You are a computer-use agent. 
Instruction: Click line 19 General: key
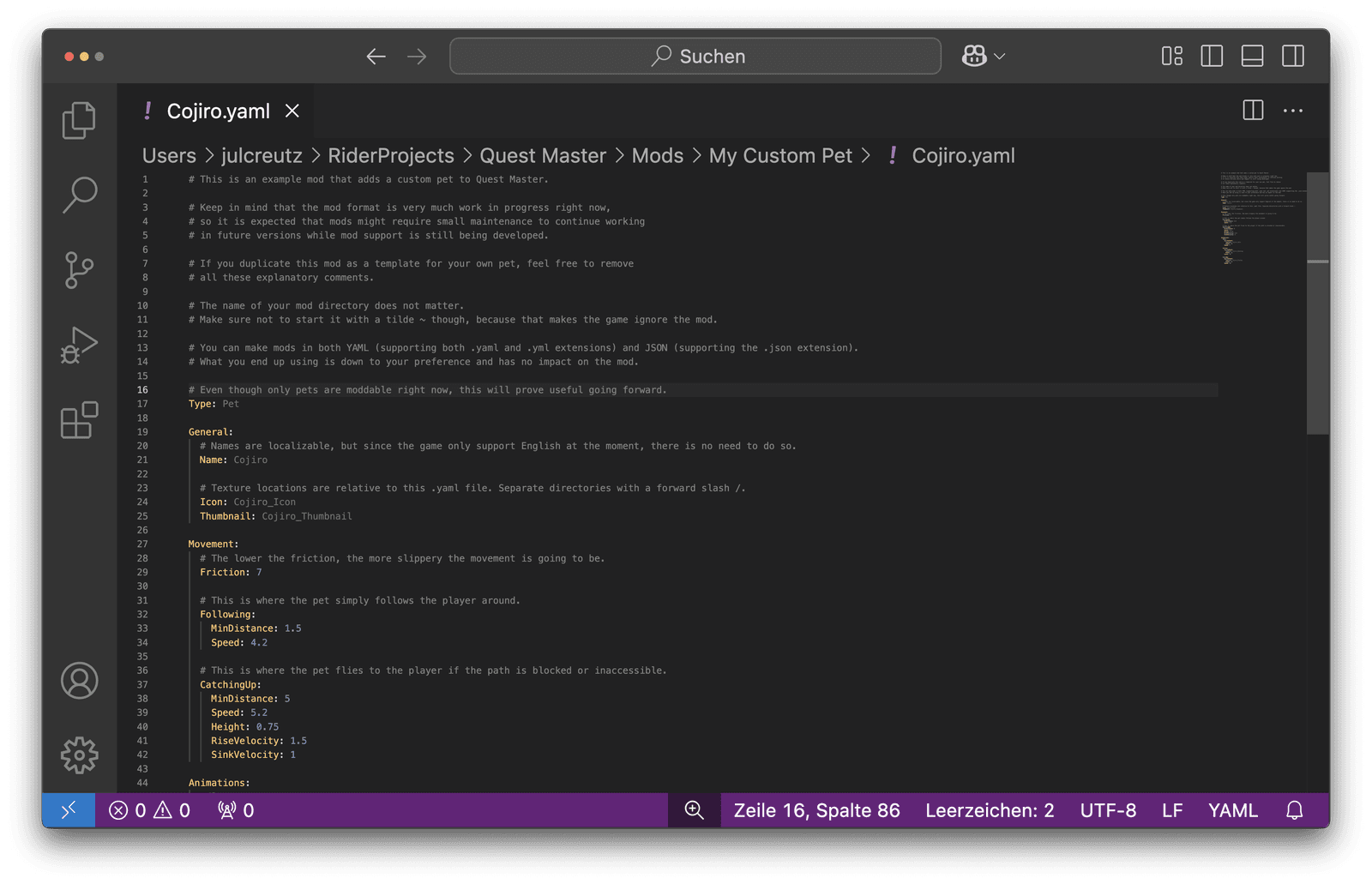point(211,432)
